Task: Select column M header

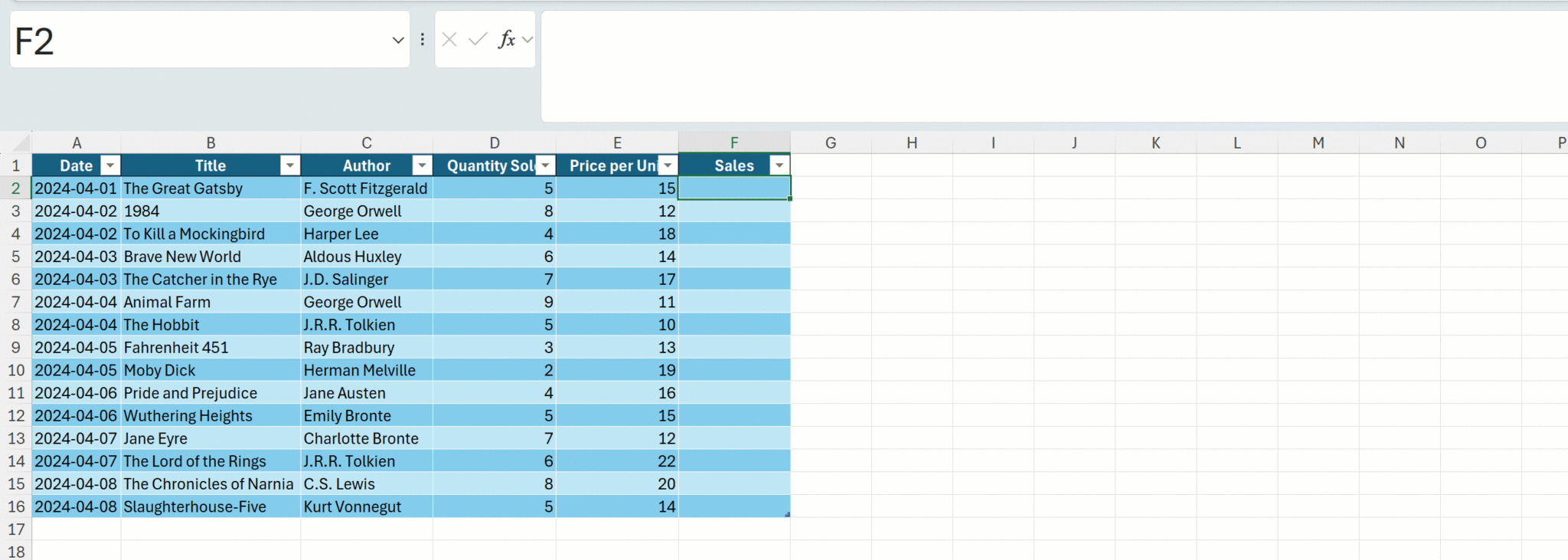Action: (x=1318, y=143)
